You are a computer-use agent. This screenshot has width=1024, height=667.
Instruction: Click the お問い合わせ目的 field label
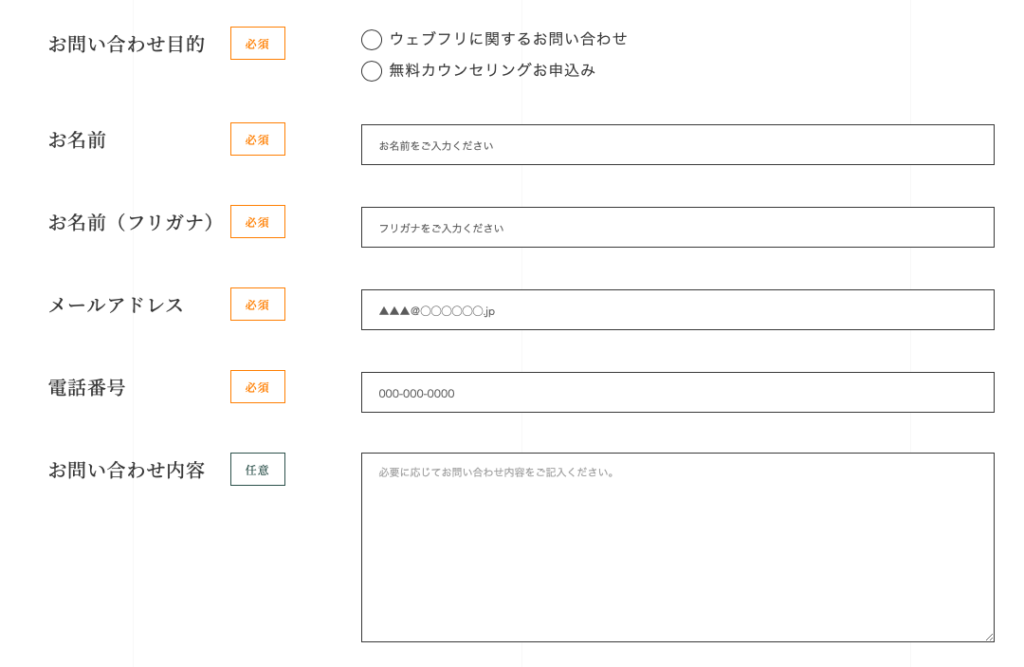127,44
